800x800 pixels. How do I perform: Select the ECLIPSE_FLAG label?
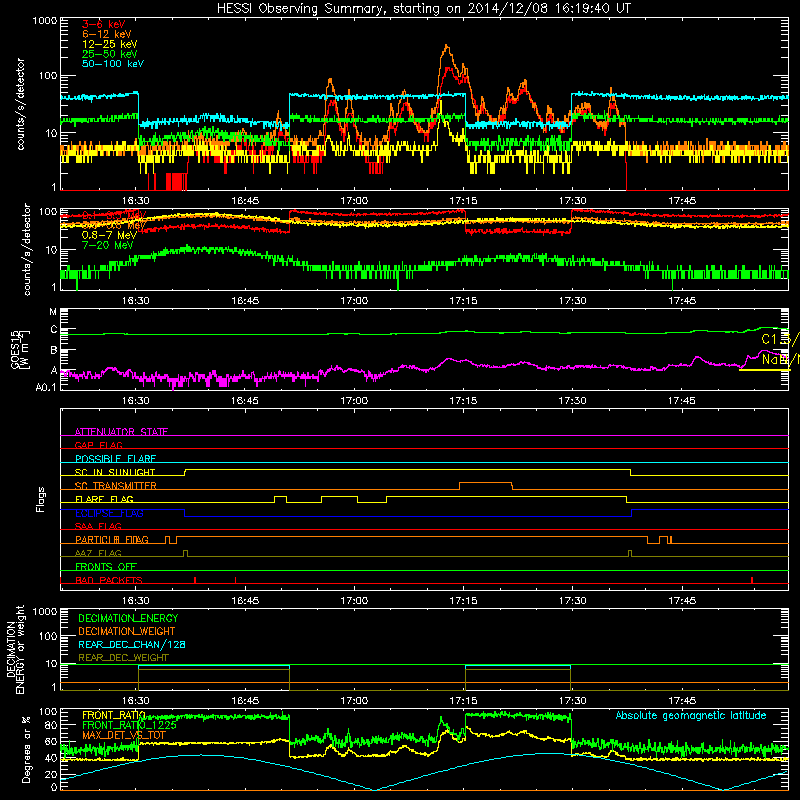[109, 513]
